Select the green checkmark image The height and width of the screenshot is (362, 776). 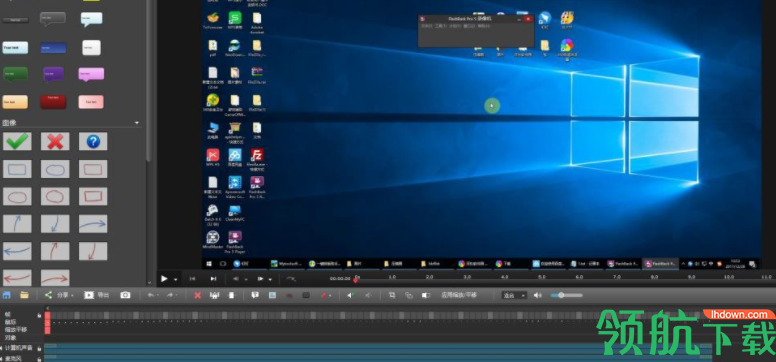(x=17, y=141)
